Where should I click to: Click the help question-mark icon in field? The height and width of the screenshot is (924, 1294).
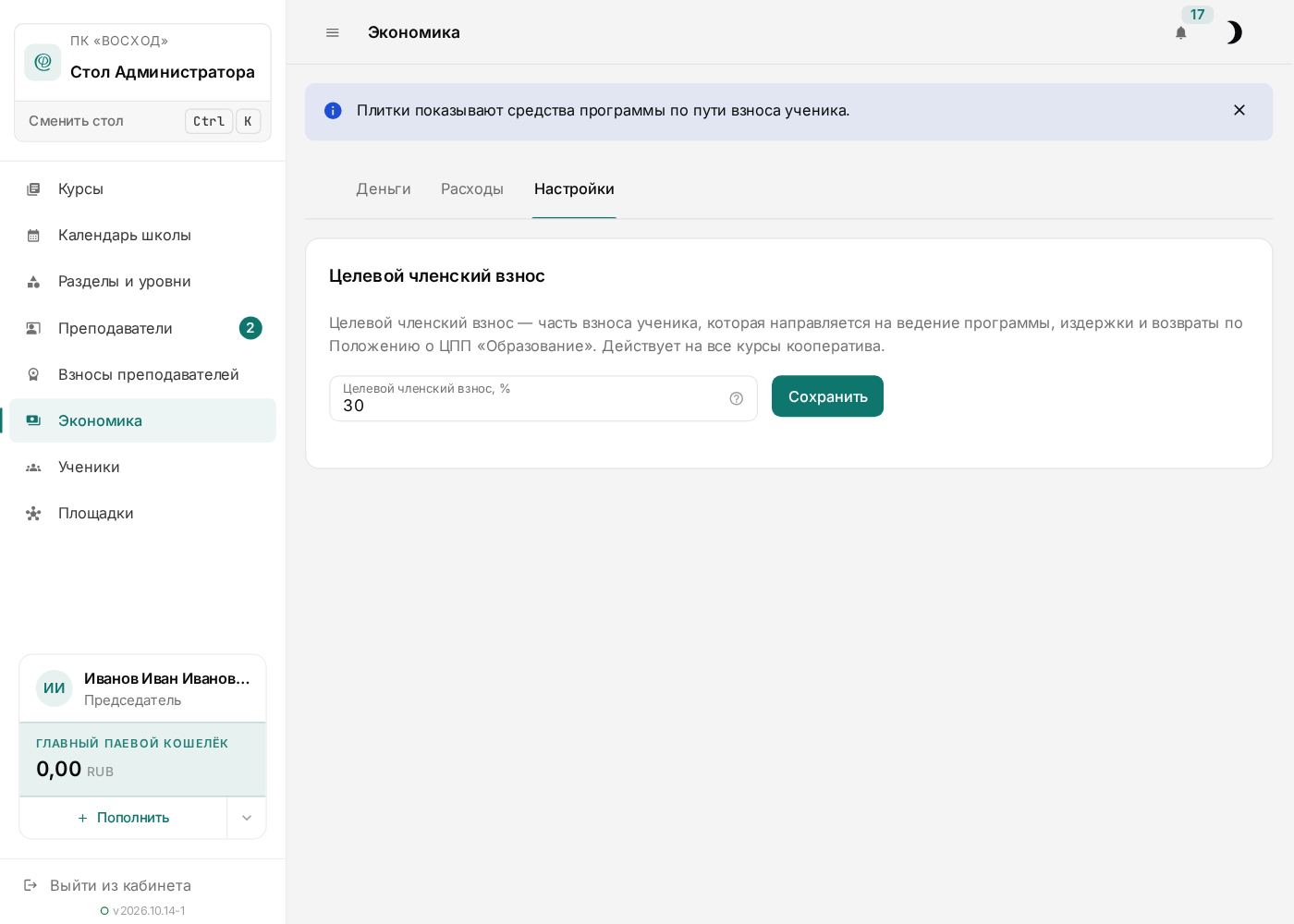pyautogui.click(x=737, y=398)
